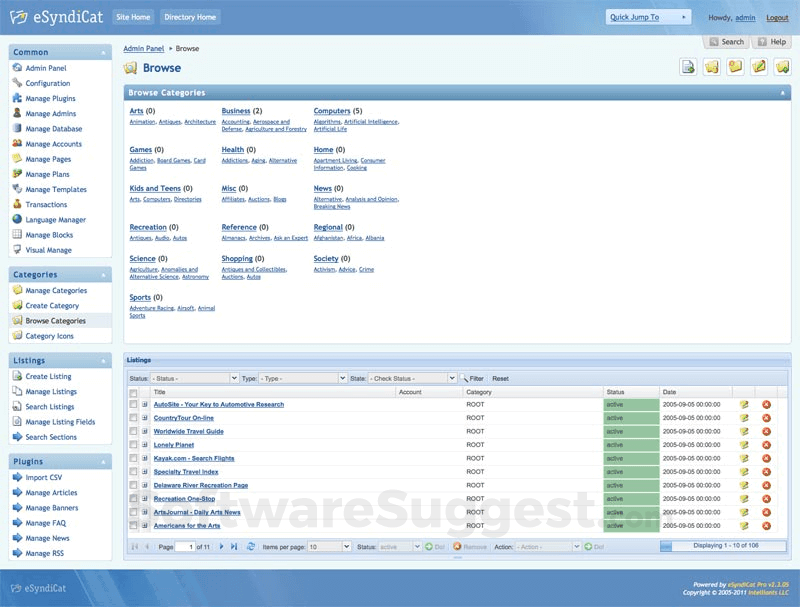Screen dimensions: 800x607
Task: Open the Status dropdown in the listings filter
Action: pyautogui.click(x=195, y=377)
